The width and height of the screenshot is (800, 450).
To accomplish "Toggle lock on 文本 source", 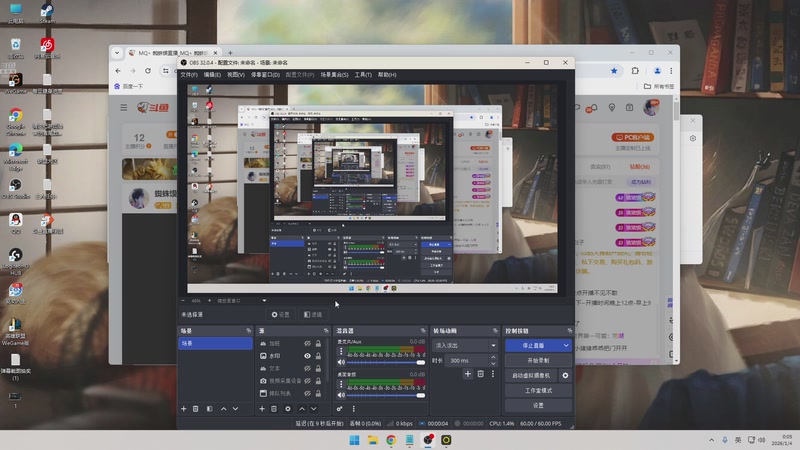I will click(318, 368).
